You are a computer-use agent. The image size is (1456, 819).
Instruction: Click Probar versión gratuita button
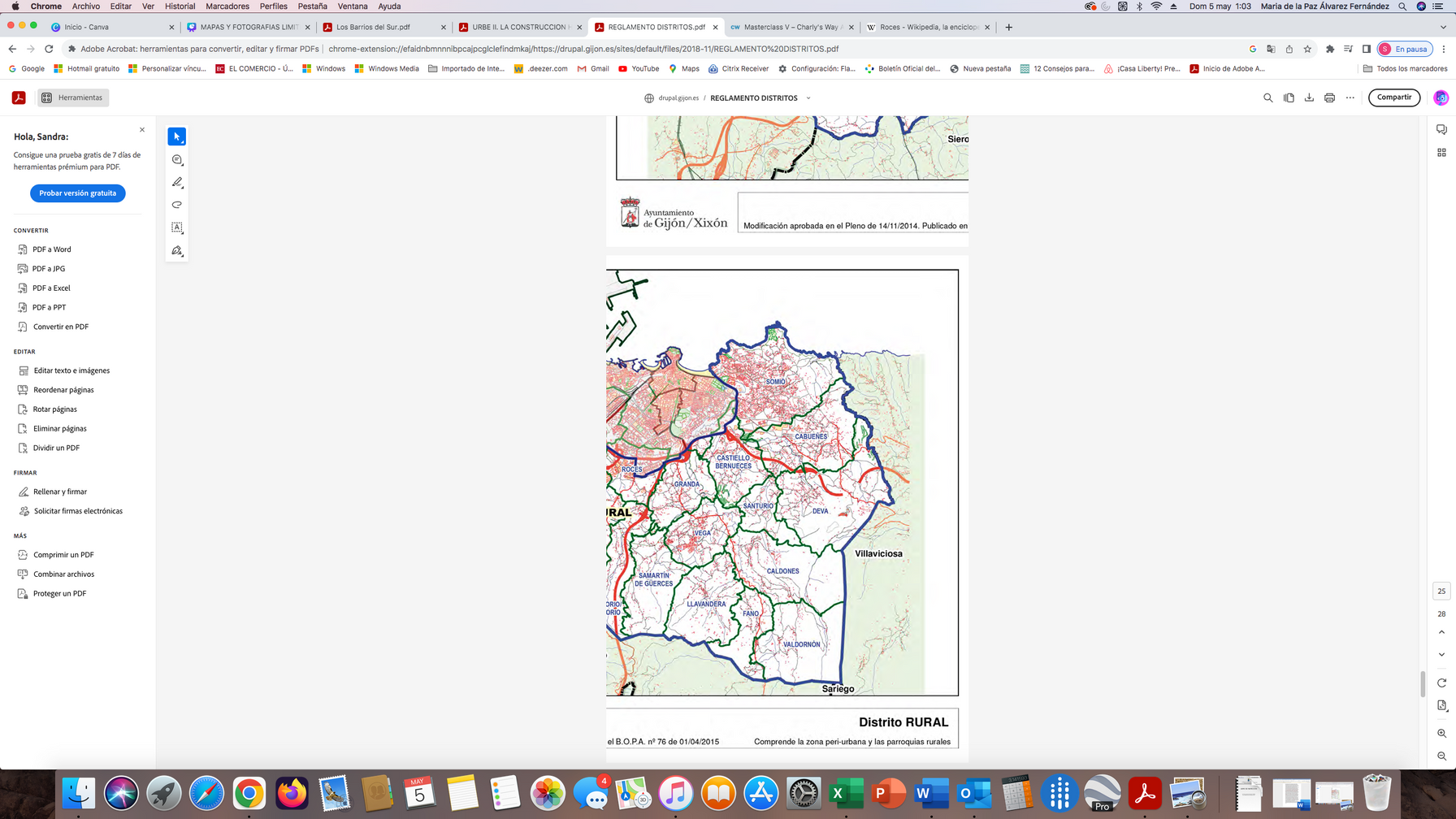coord(78,193)
